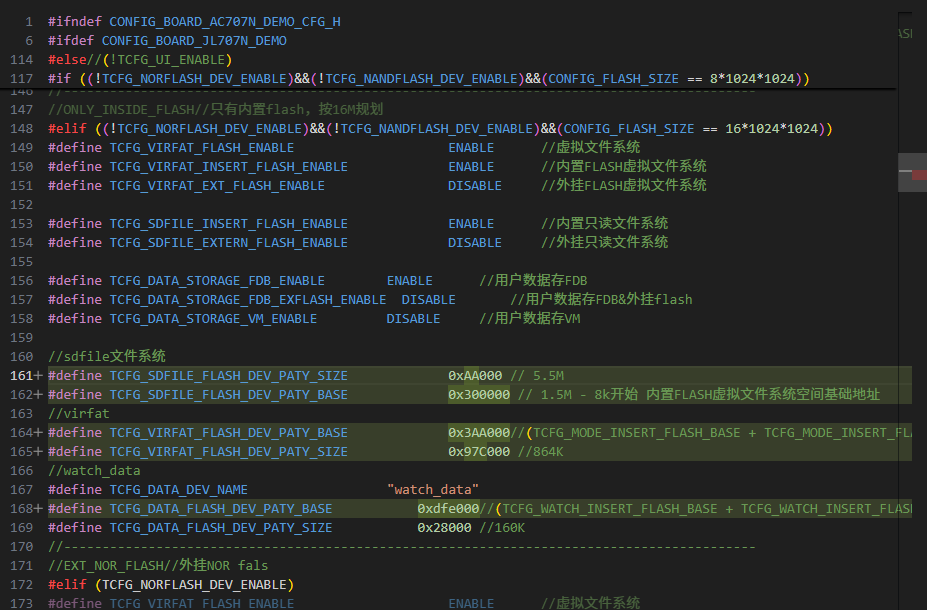This screenshot has width=927, height=610.
Task: Click the // 5.5M comment
Action: pyautogui.click(x=537, y=375)
